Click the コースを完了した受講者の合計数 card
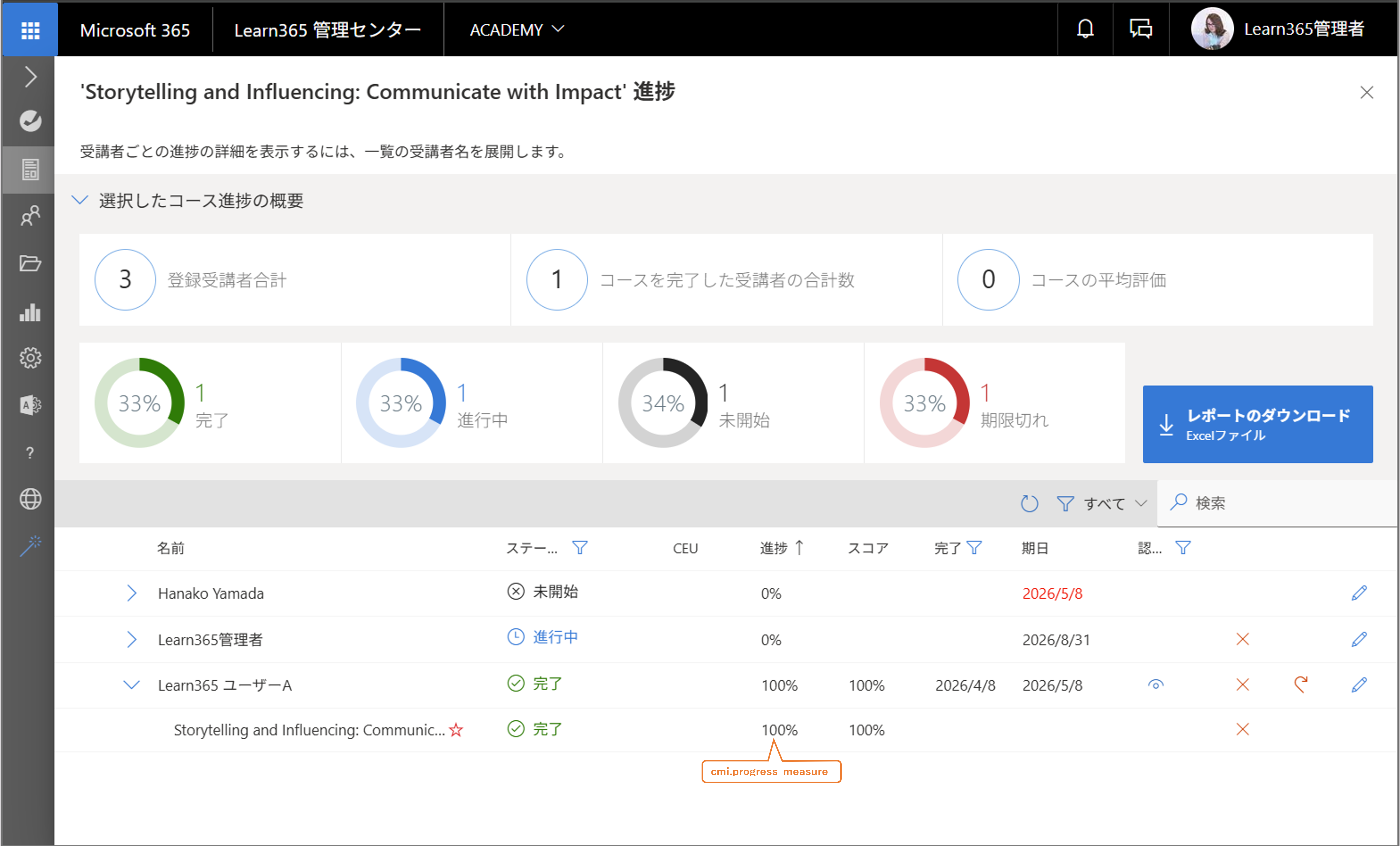The image size is (1400, 846). (726, 280)
